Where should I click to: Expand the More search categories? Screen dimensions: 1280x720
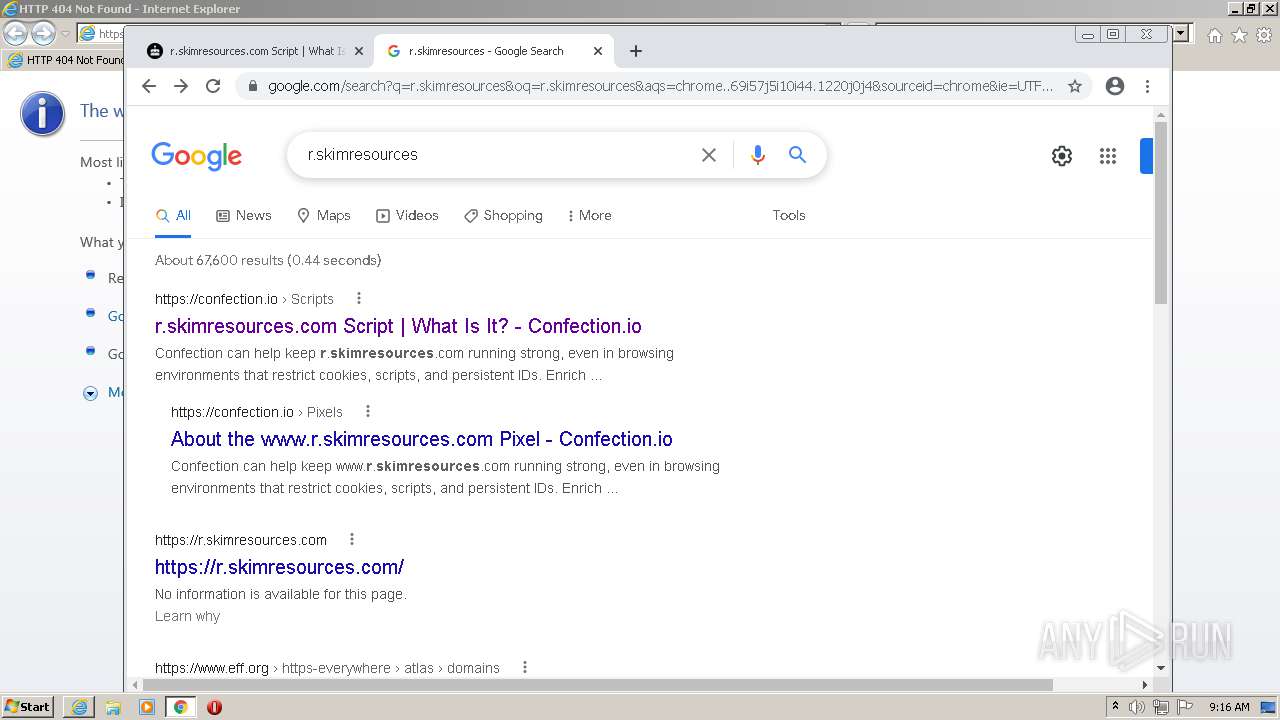pos(589,216)
